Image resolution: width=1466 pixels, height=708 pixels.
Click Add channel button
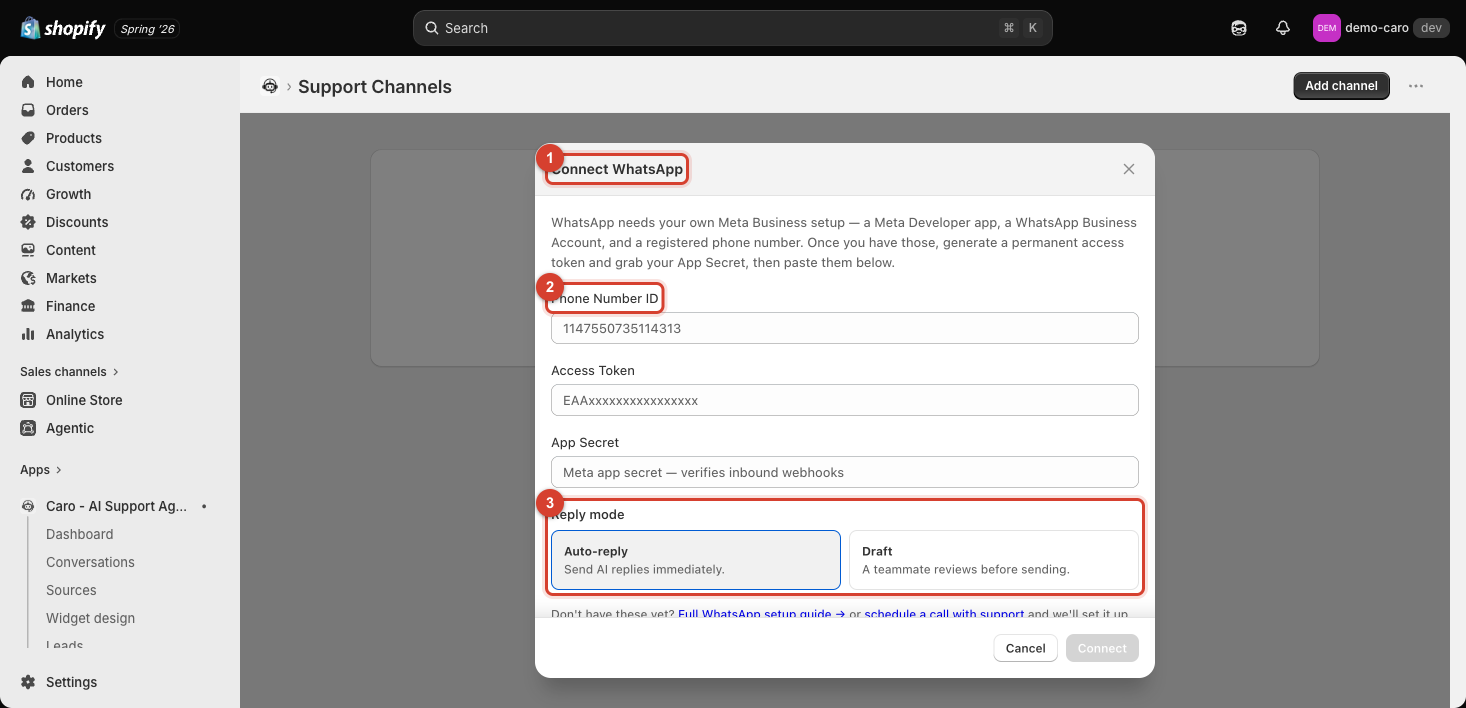[1341, 86]
